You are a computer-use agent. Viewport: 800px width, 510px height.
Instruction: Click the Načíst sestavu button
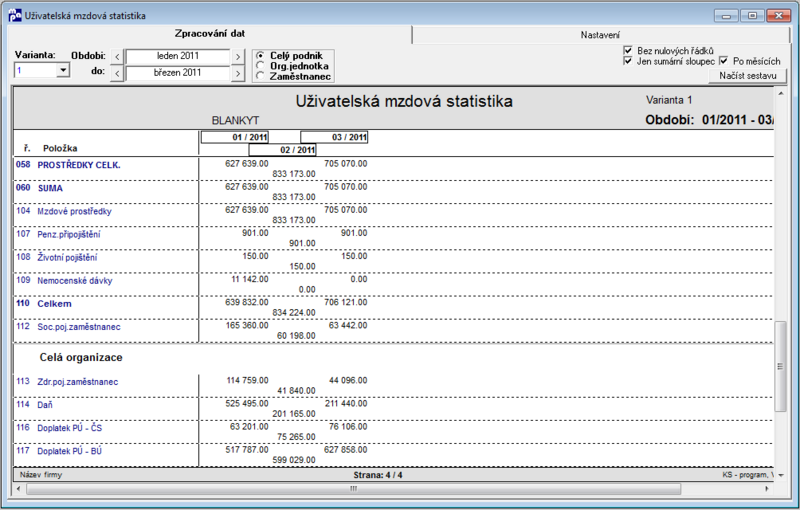747,75
